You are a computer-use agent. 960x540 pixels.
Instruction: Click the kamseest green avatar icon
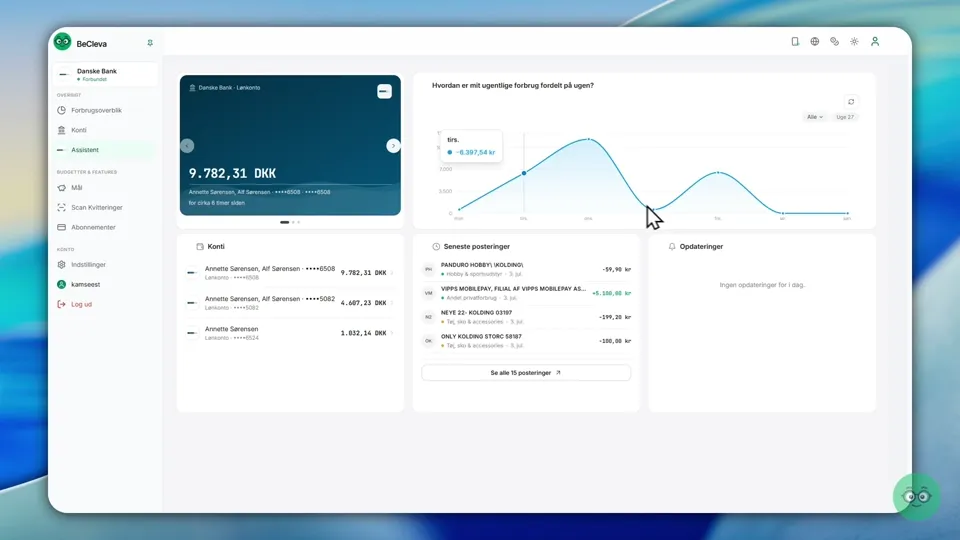point(61,285)
